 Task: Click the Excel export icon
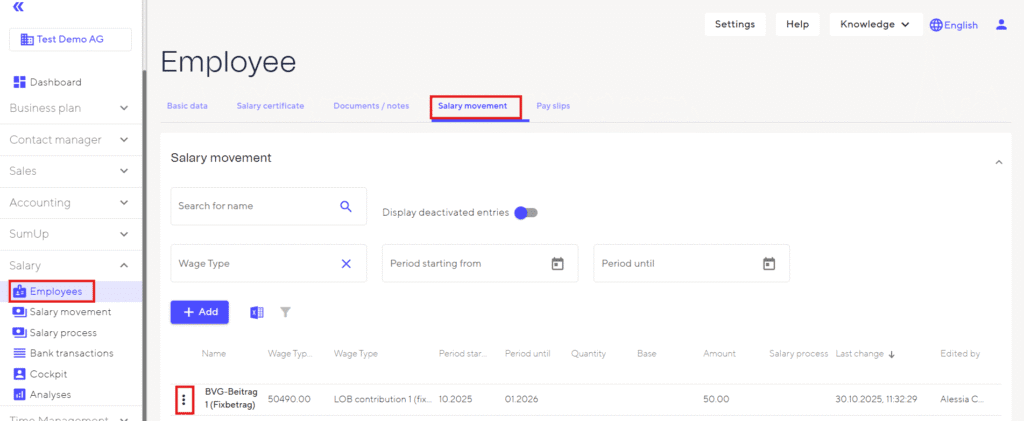pyautogui.click(x=257, y=312)
